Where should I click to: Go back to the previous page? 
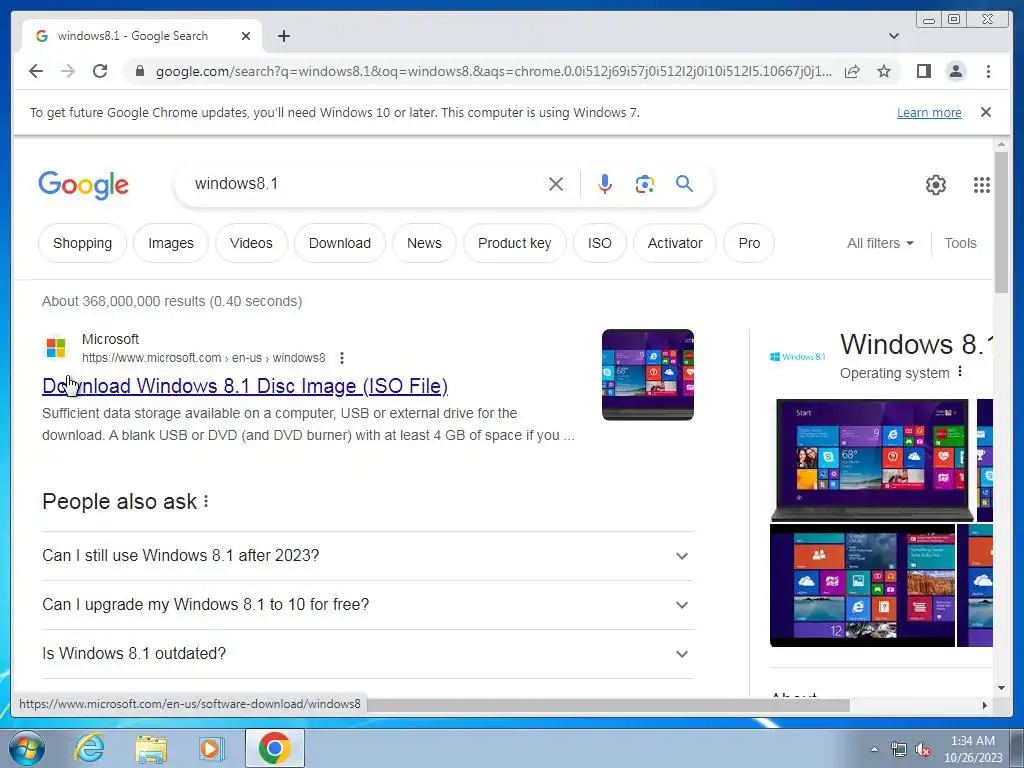tap(36, 71)
